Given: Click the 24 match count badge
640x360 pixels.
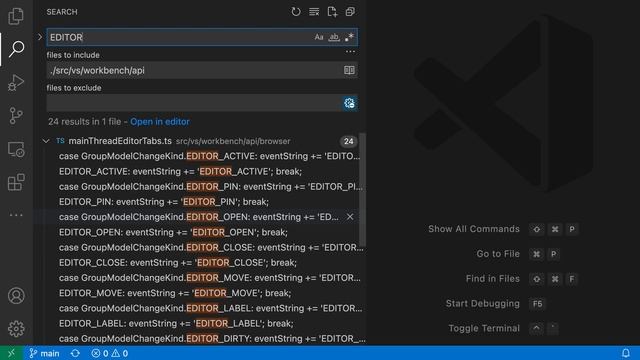Looking at the screenshot, I should tap(348, 141).
